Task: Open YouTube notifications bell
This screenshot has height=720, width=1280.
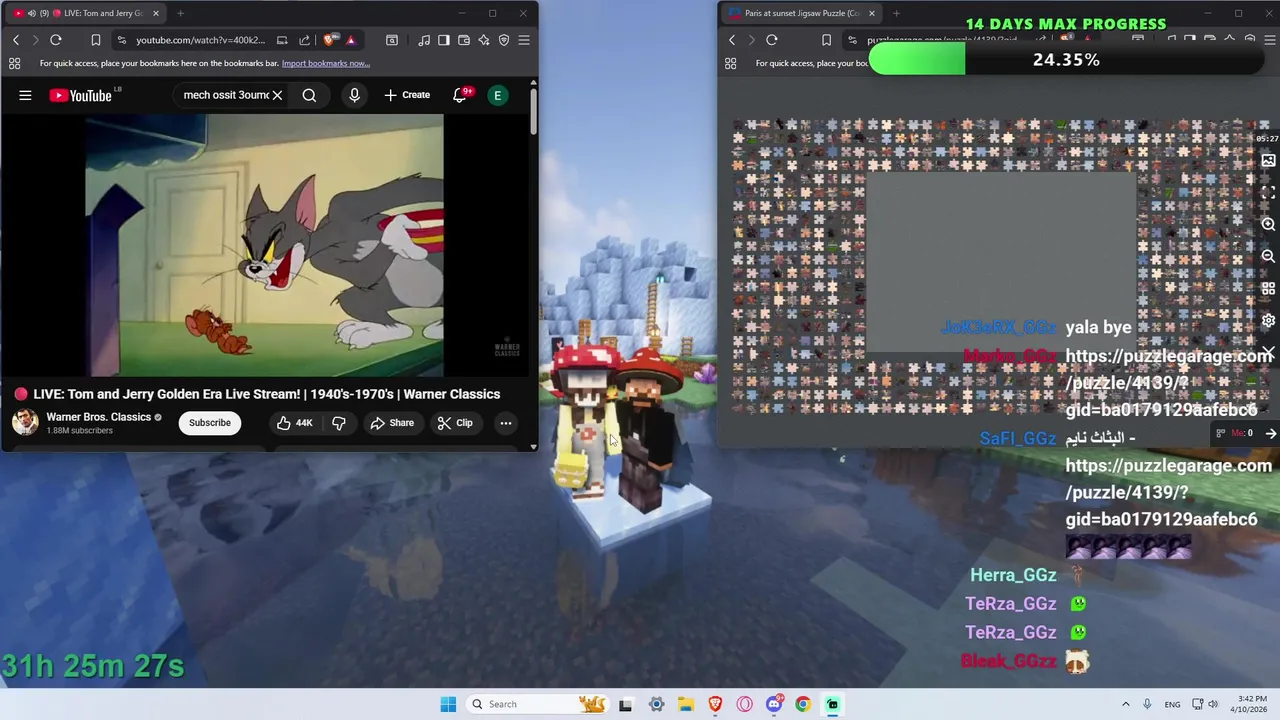Action: pos(461,95)
